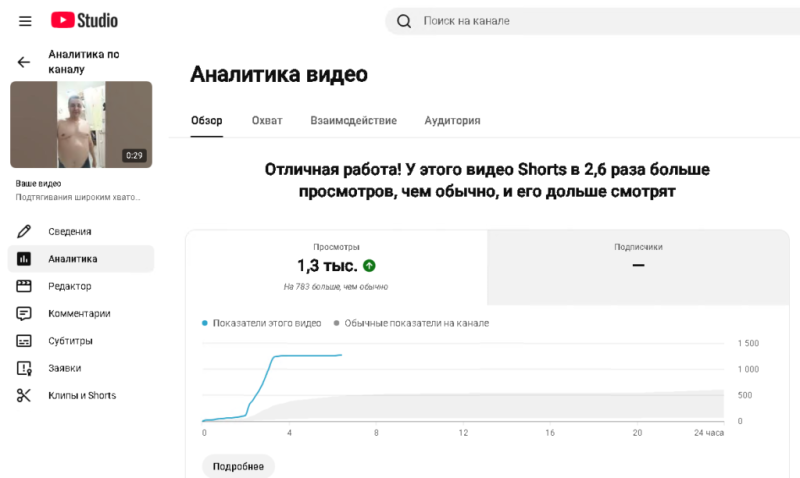Select 'Аналитика' in the sidebar
The image size is (800, 478).
(81, 259)
